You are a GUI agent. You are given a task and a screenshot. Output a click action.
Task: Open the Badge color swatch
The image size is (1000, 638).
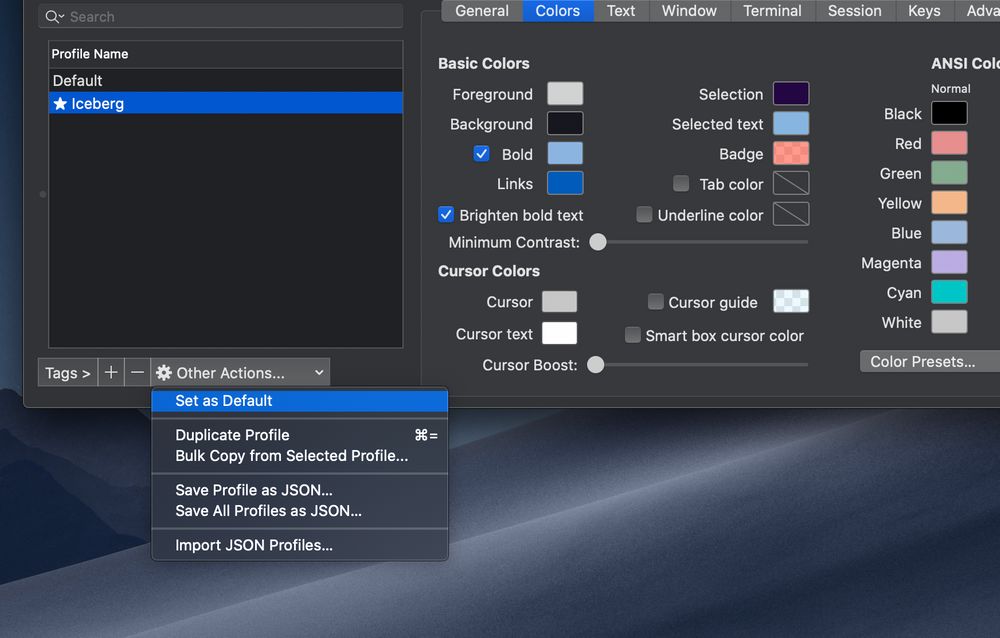tap(791, 154)
